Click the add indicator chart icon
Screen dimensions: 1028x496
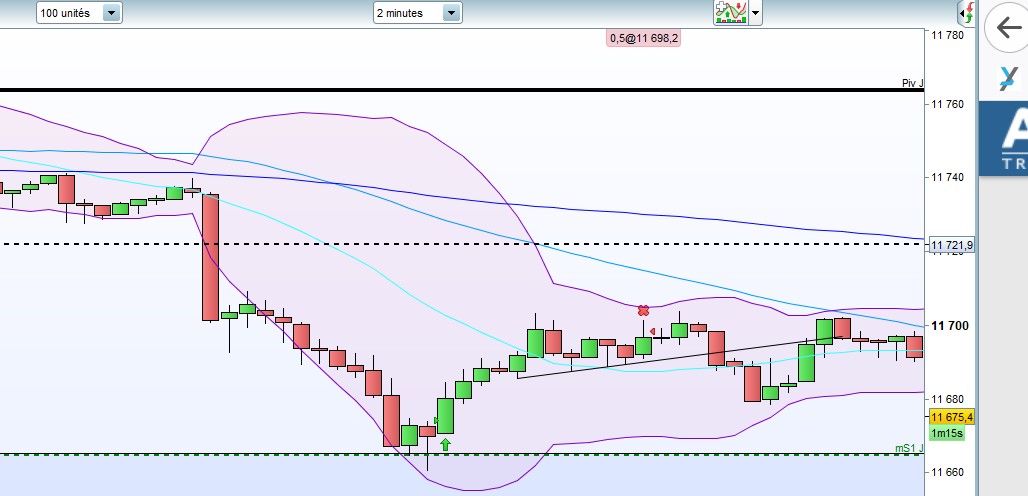[x=731, y=12]
